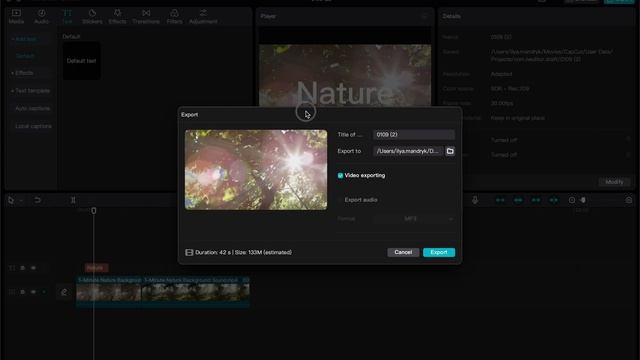640x360 pixels.
Task: Open the Transitions tab icon
Action: (146, 13)
